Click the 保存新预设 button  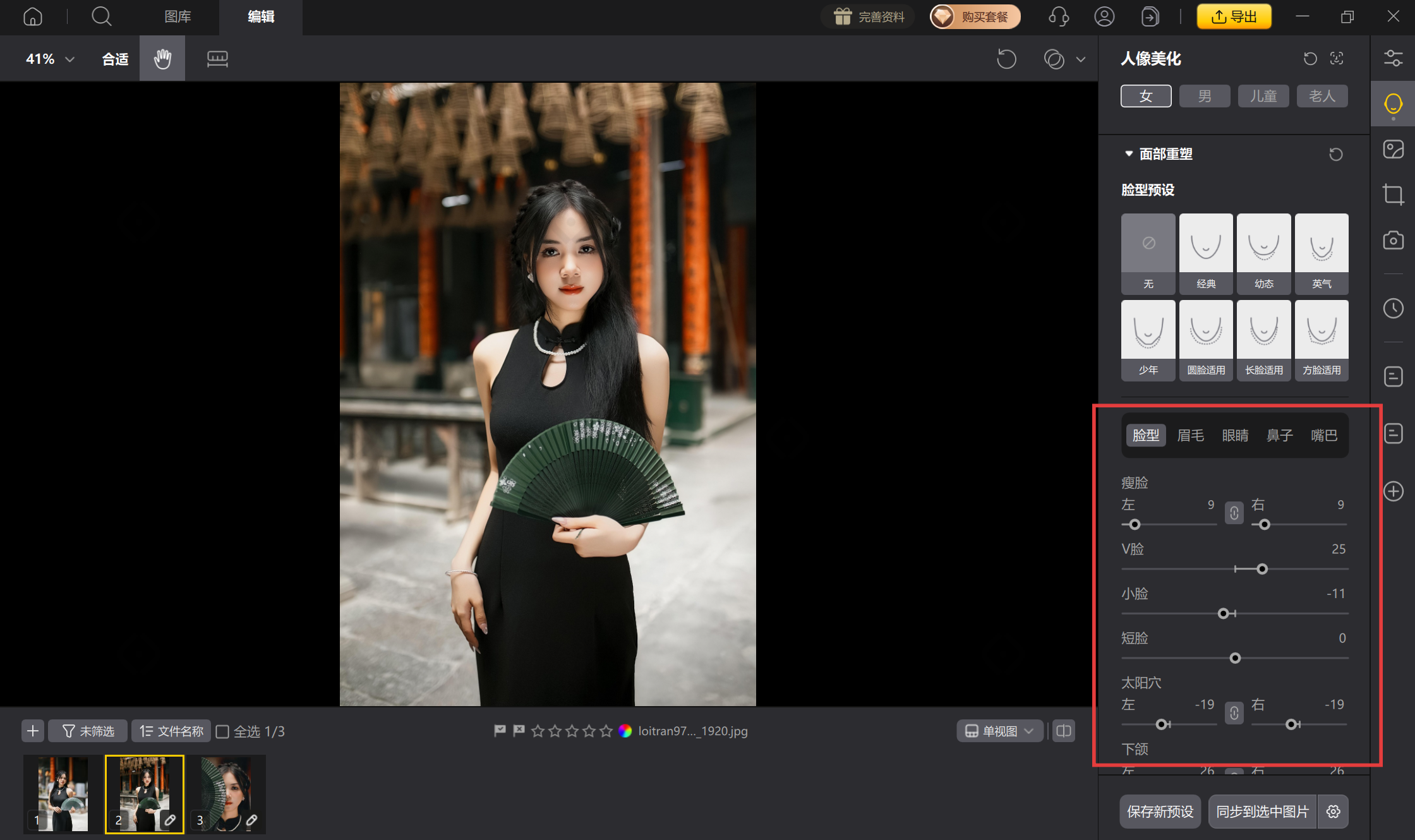(x=1160, y=812)
